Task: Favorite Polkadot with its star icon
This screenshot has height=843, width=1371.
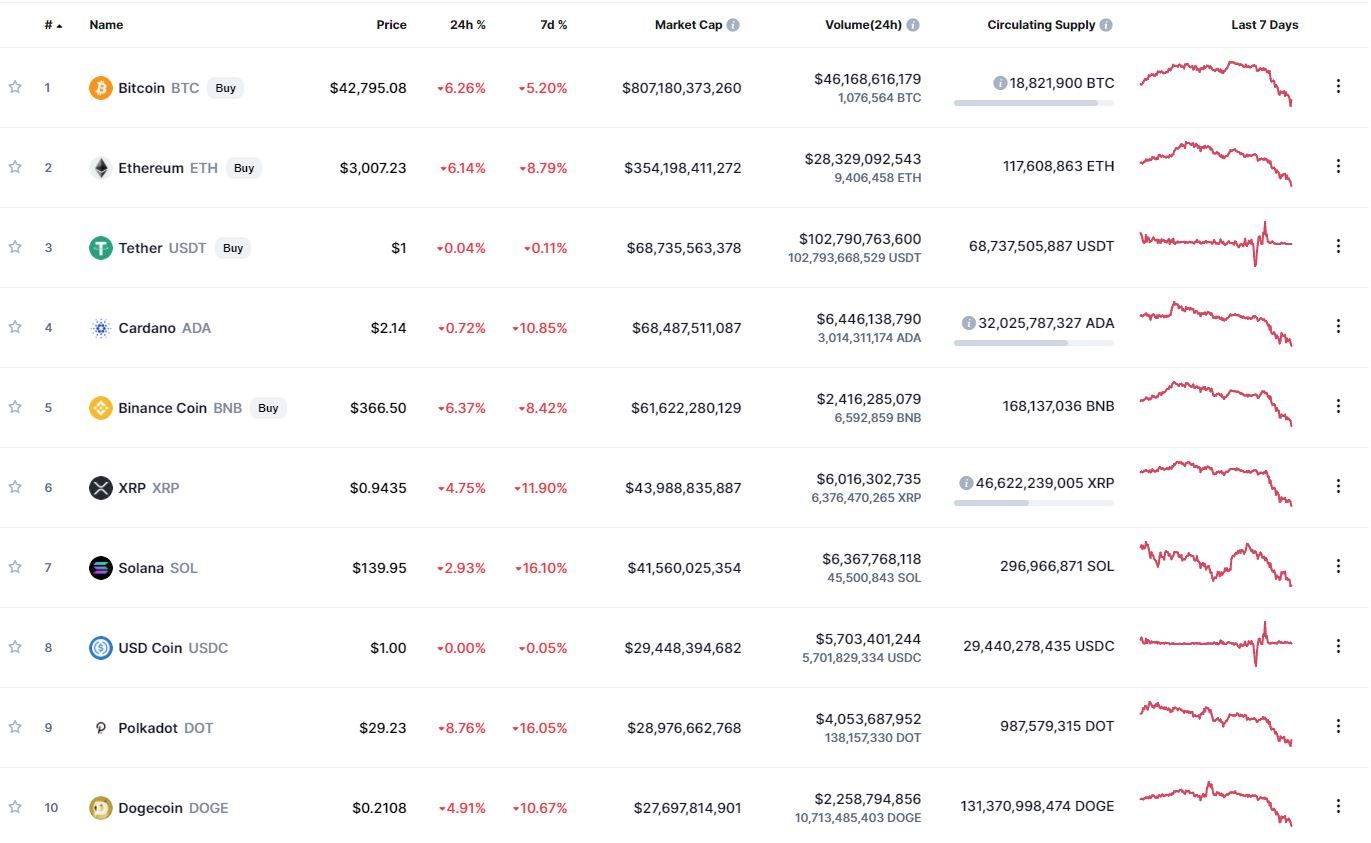Action: point(15,727)
